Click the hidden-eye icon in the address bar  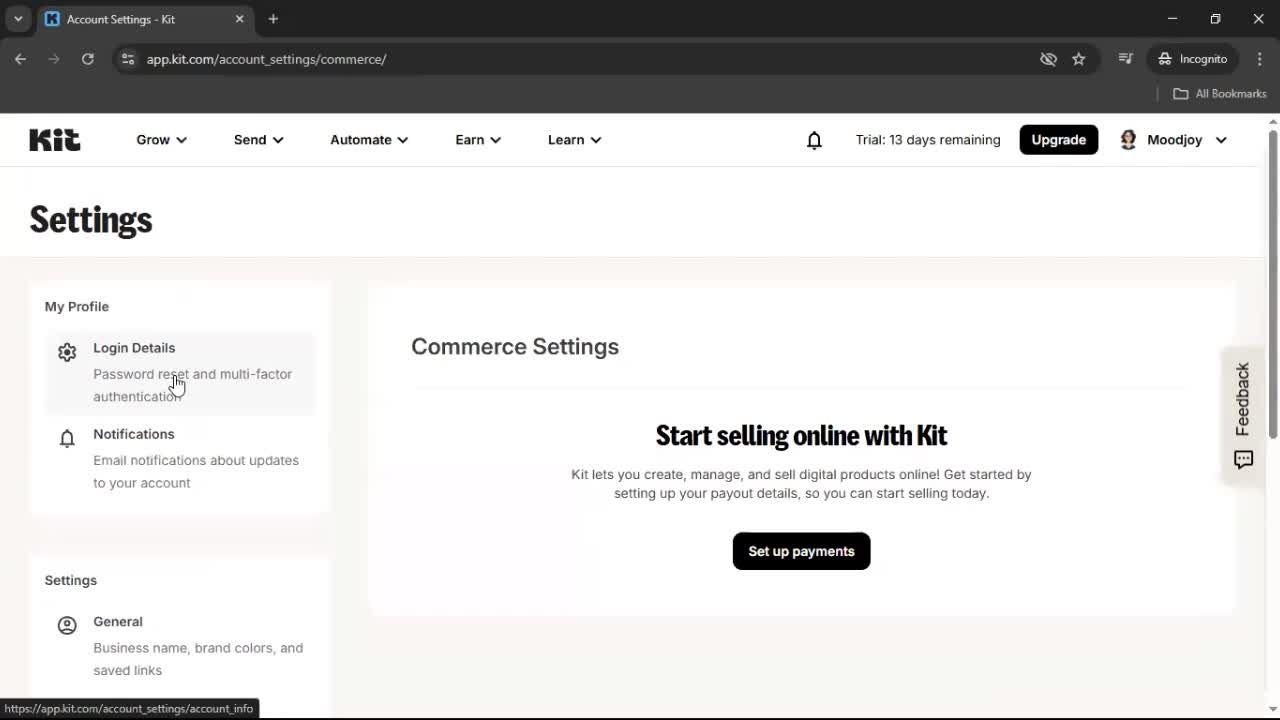coord(1048,59)
